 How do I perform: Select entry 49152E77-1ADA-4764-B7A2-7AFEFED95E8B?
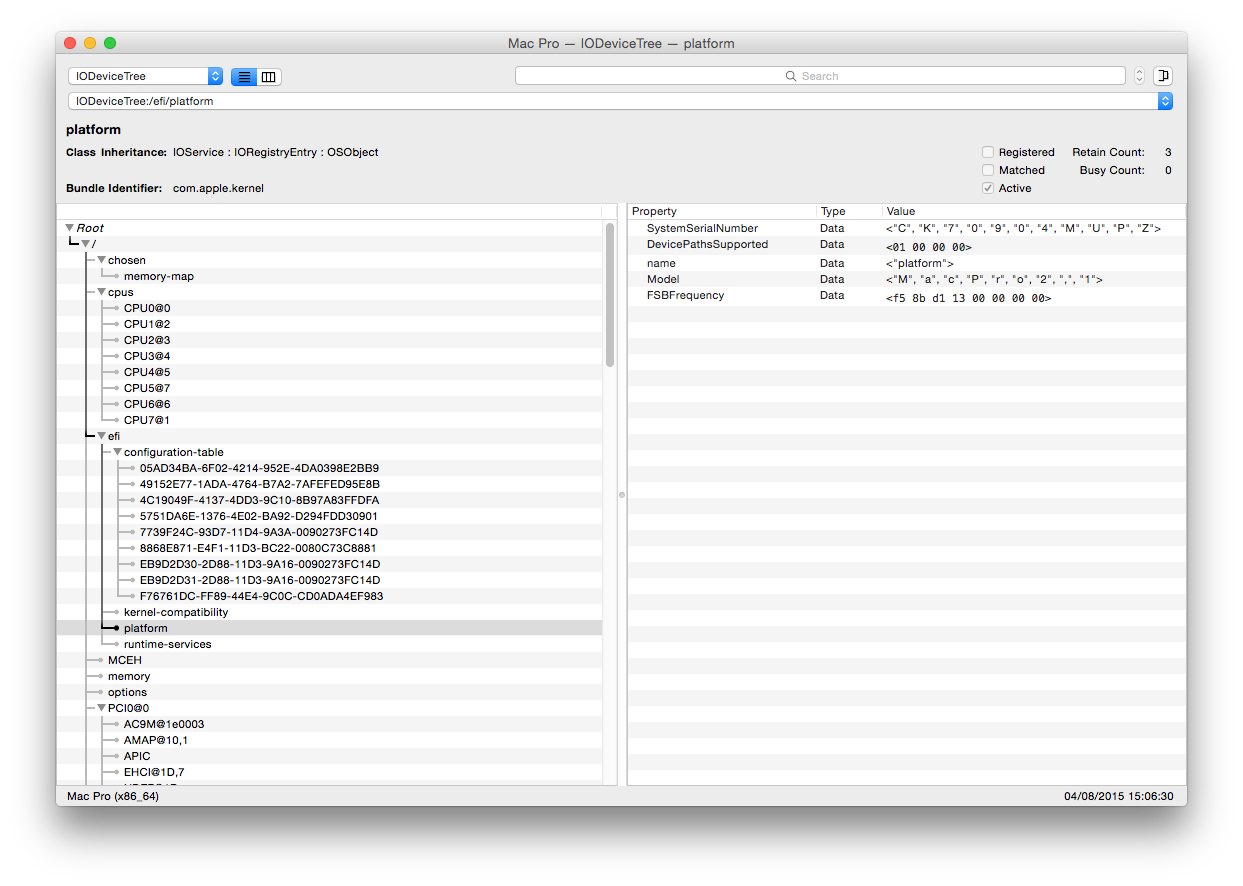[260, 484]
